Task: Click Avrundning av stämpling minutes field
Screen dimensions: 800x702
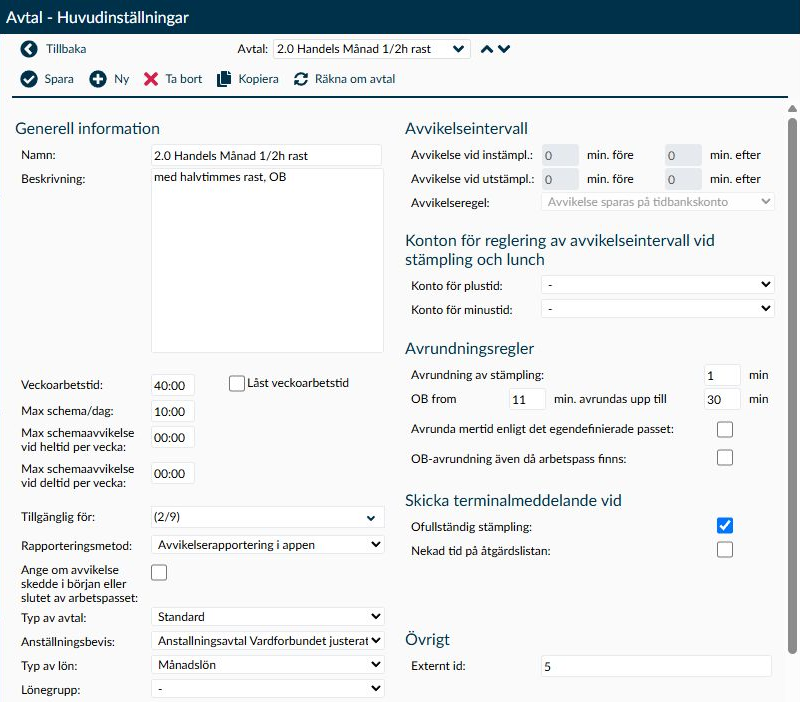Action: (x=722, y=375)
